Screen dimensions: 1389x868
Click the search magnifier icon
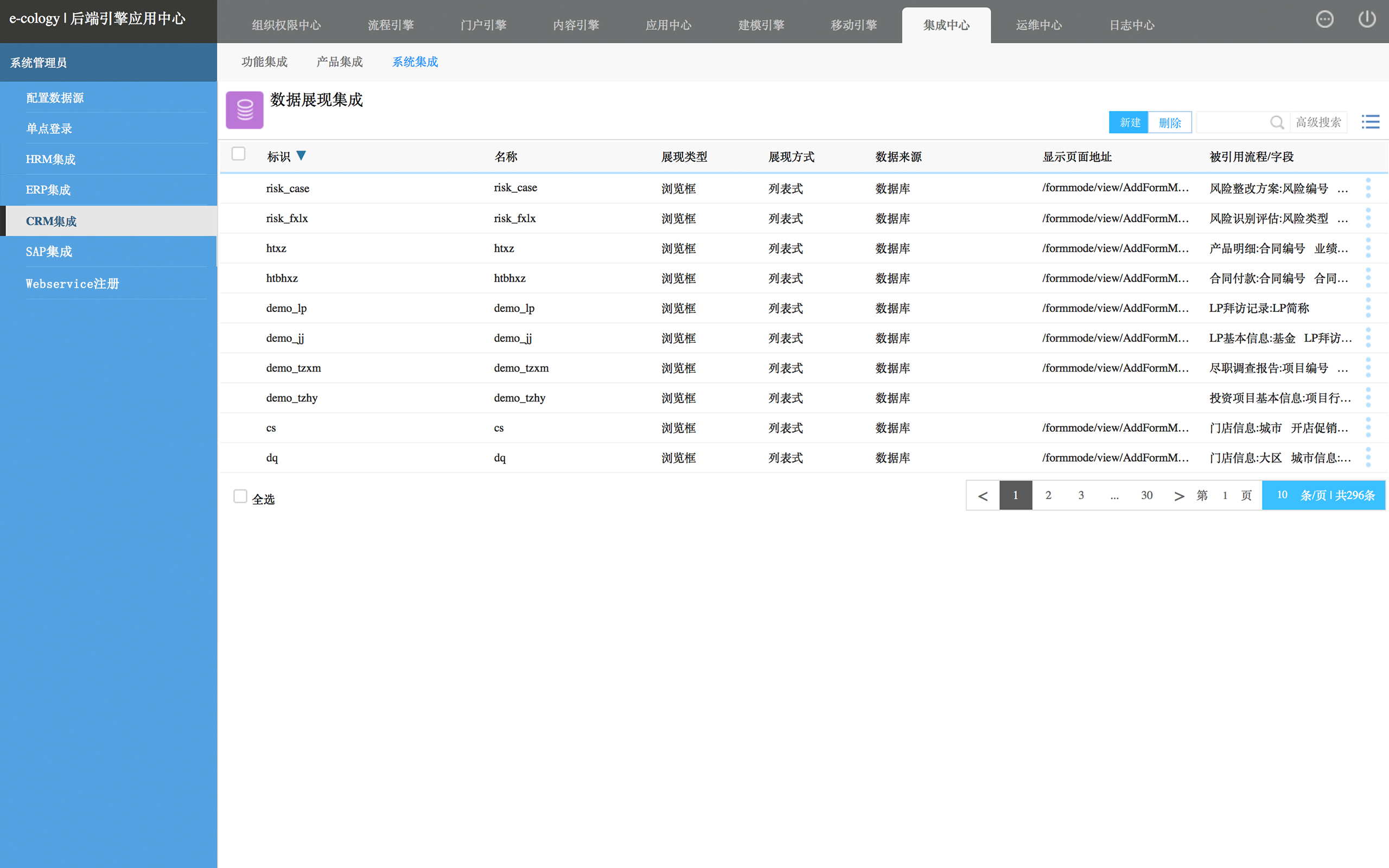coord(1276,122)
